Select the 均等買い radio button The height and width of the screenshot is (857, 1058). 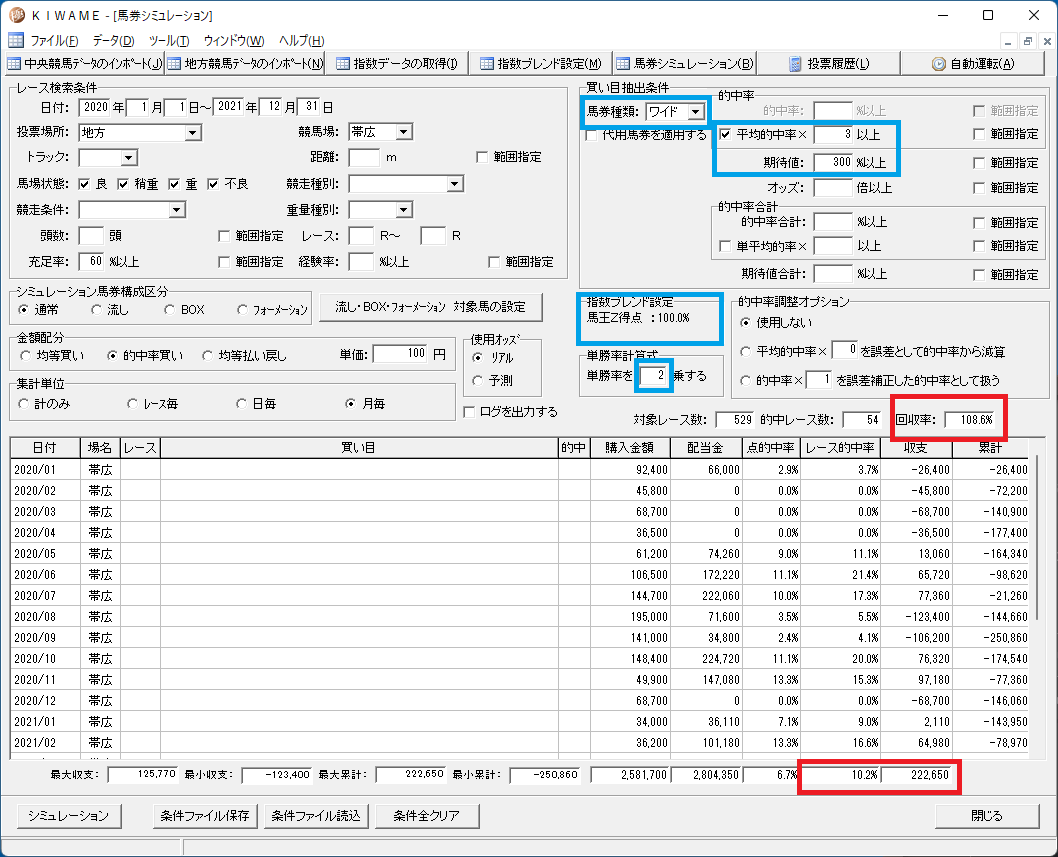pyautogui.click(x=26, y=355)
